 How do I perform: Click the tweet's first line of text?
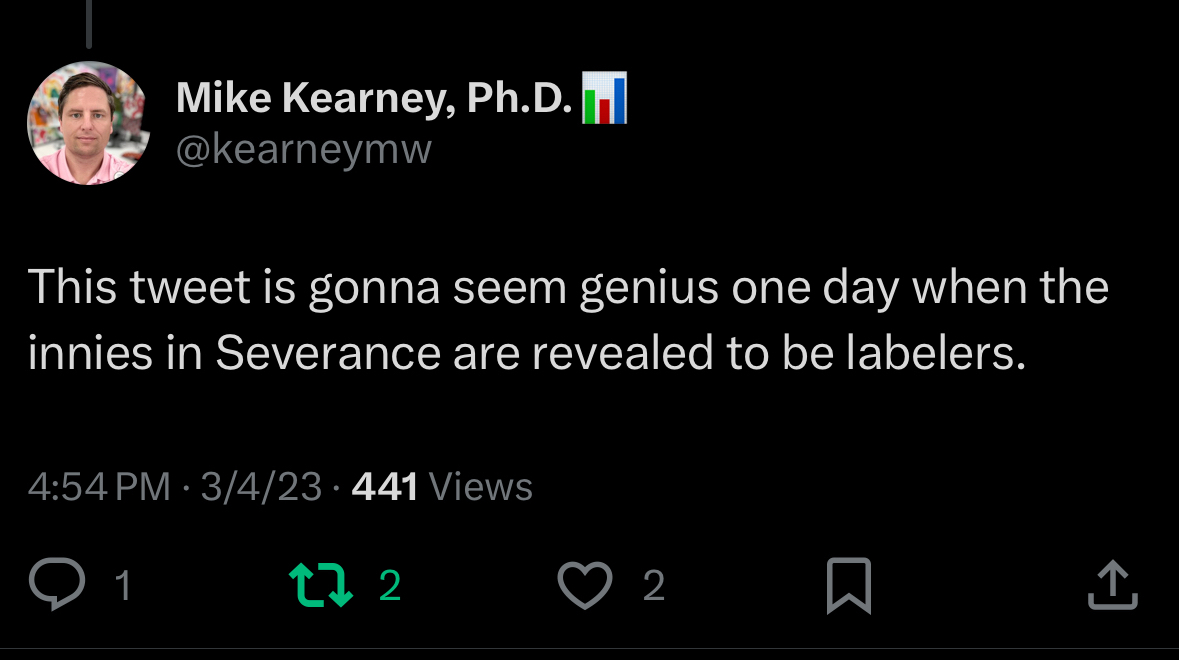[x=568, y=288]
